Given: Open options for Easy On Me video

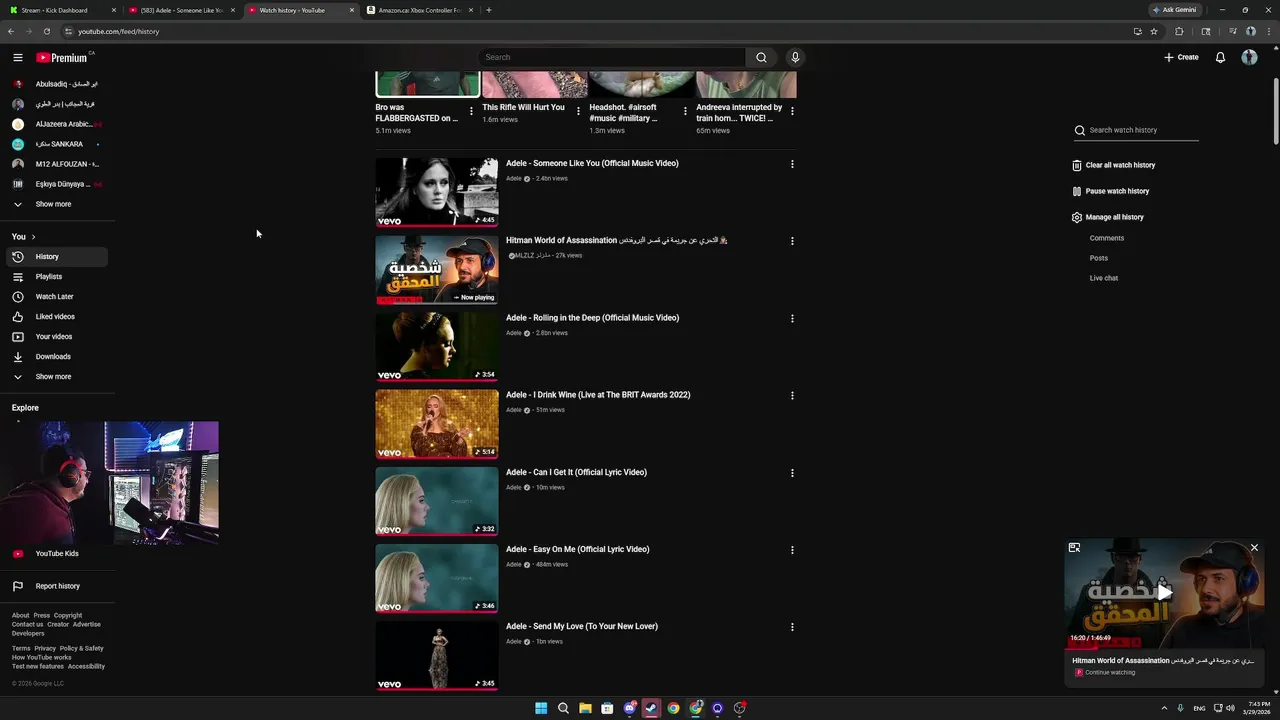Looking at the screenshot, I should [792, 550].
